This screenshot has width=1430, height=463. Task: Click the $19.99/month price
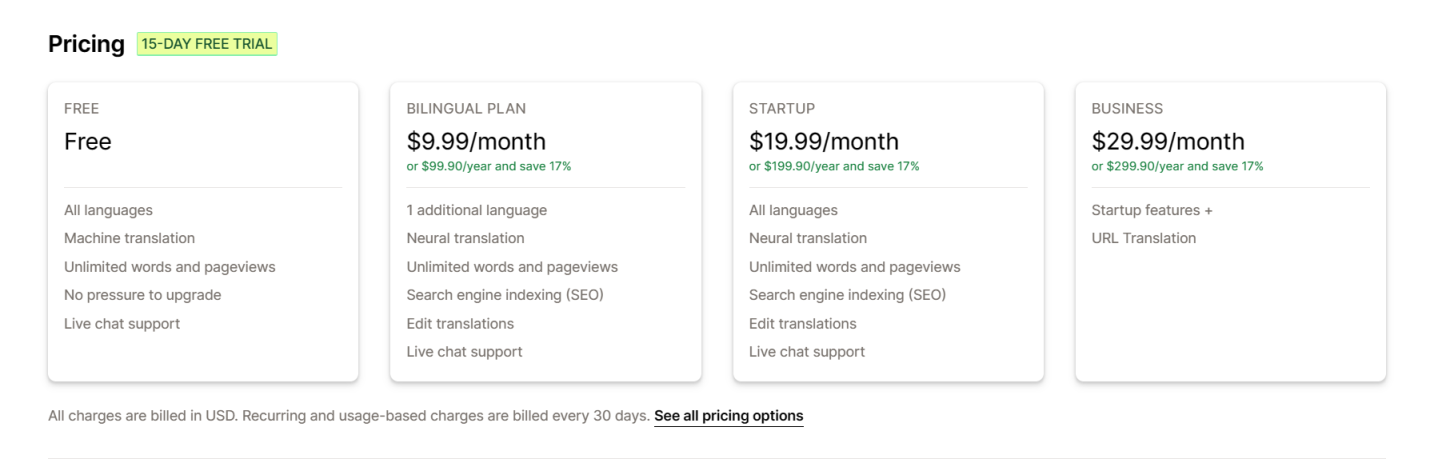(823, 142)
